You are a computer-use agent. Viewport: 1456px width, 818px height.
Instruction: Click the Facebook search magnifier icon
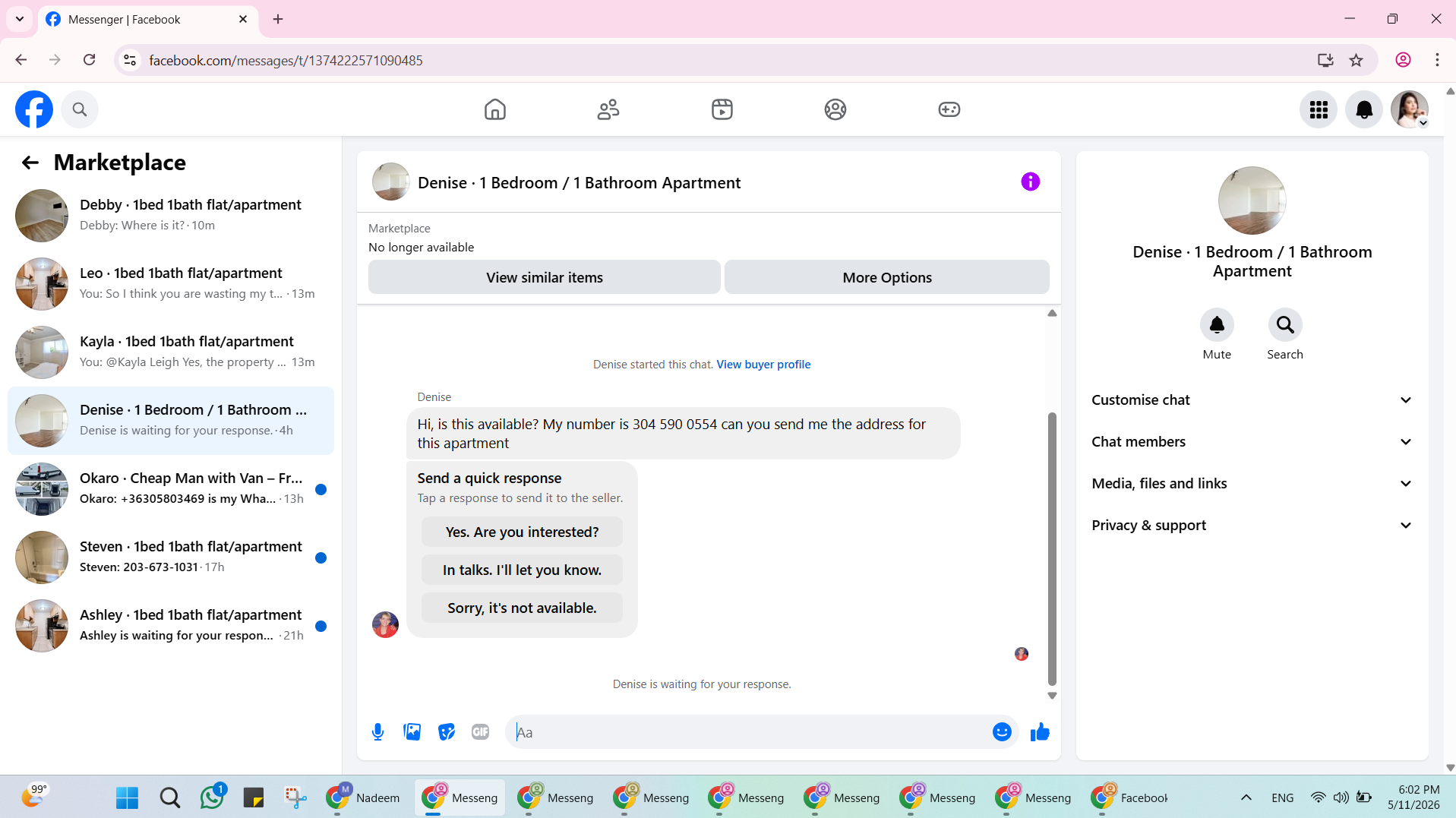80,109
